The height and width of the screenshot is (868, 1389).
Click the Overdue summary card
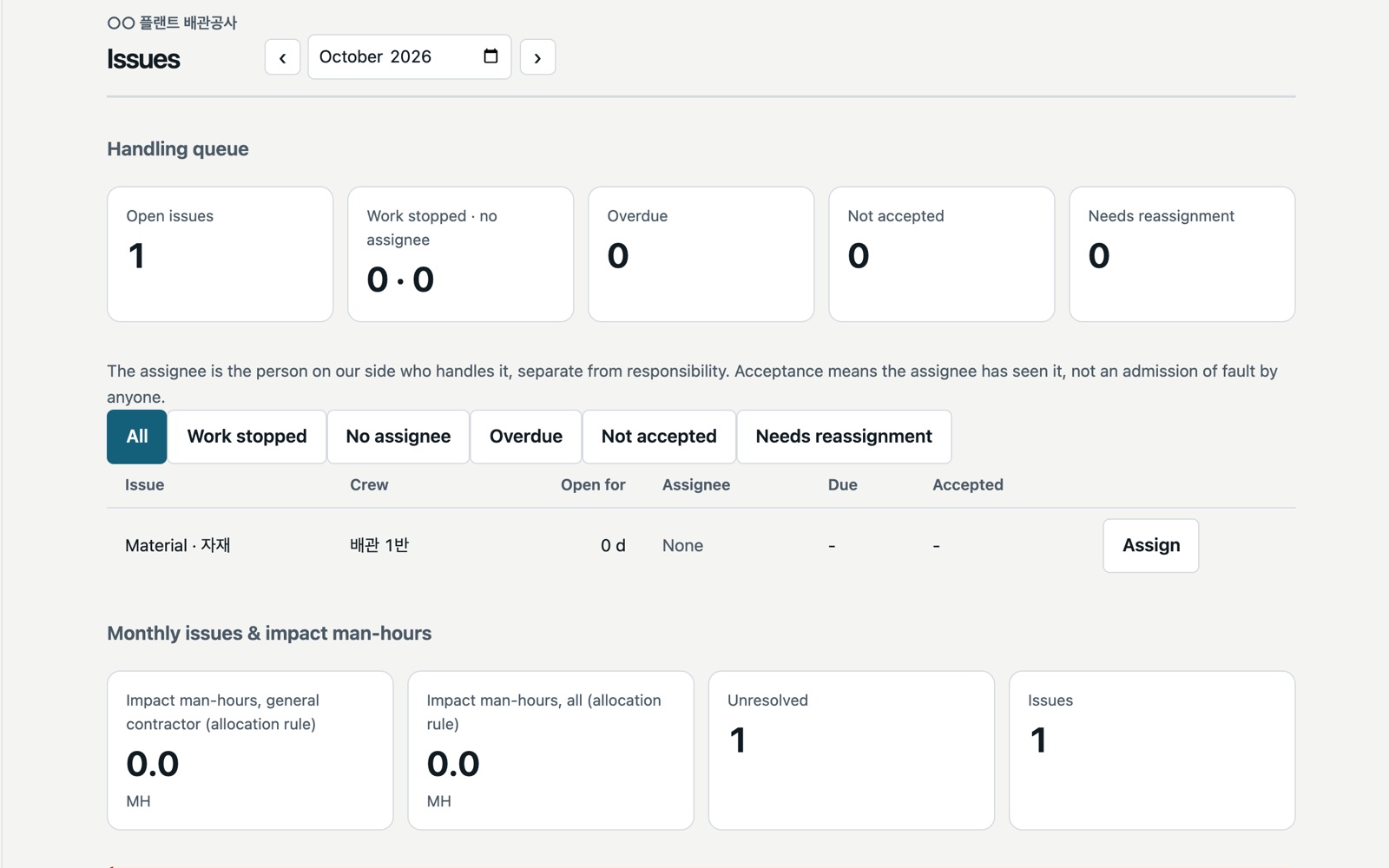(x=701, y=254)
